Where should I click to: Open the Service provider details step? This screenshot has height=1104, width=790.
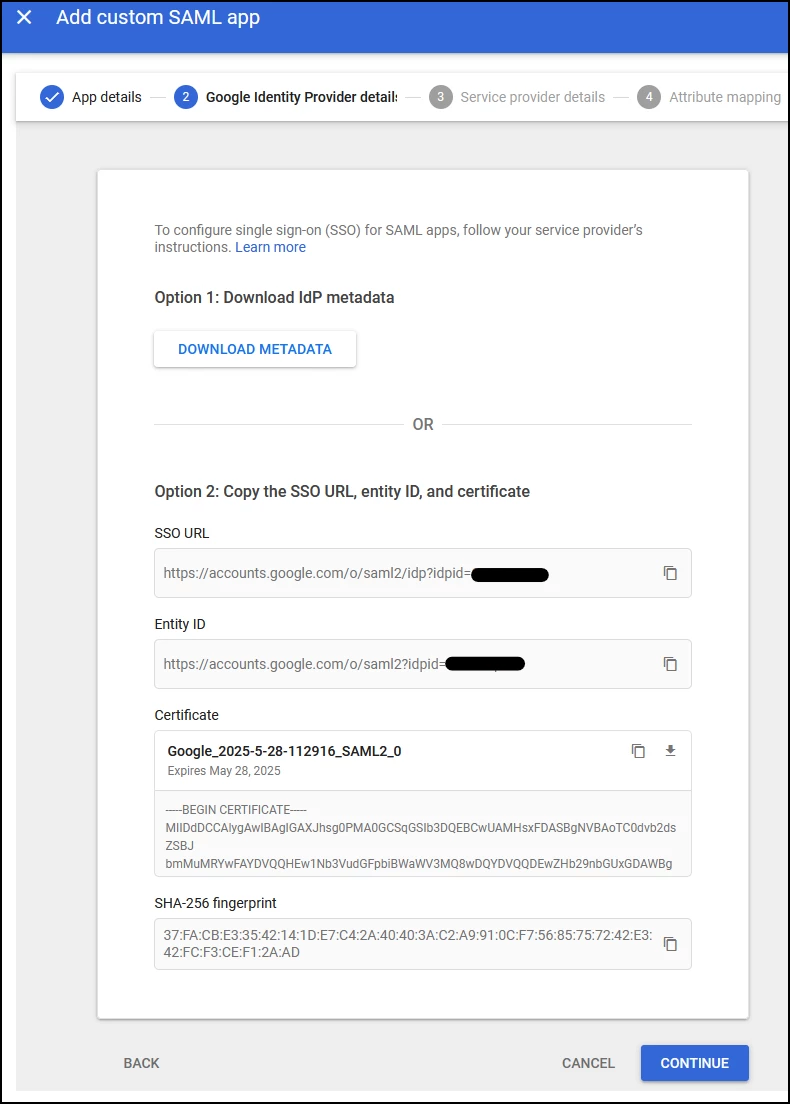[517, 97]
